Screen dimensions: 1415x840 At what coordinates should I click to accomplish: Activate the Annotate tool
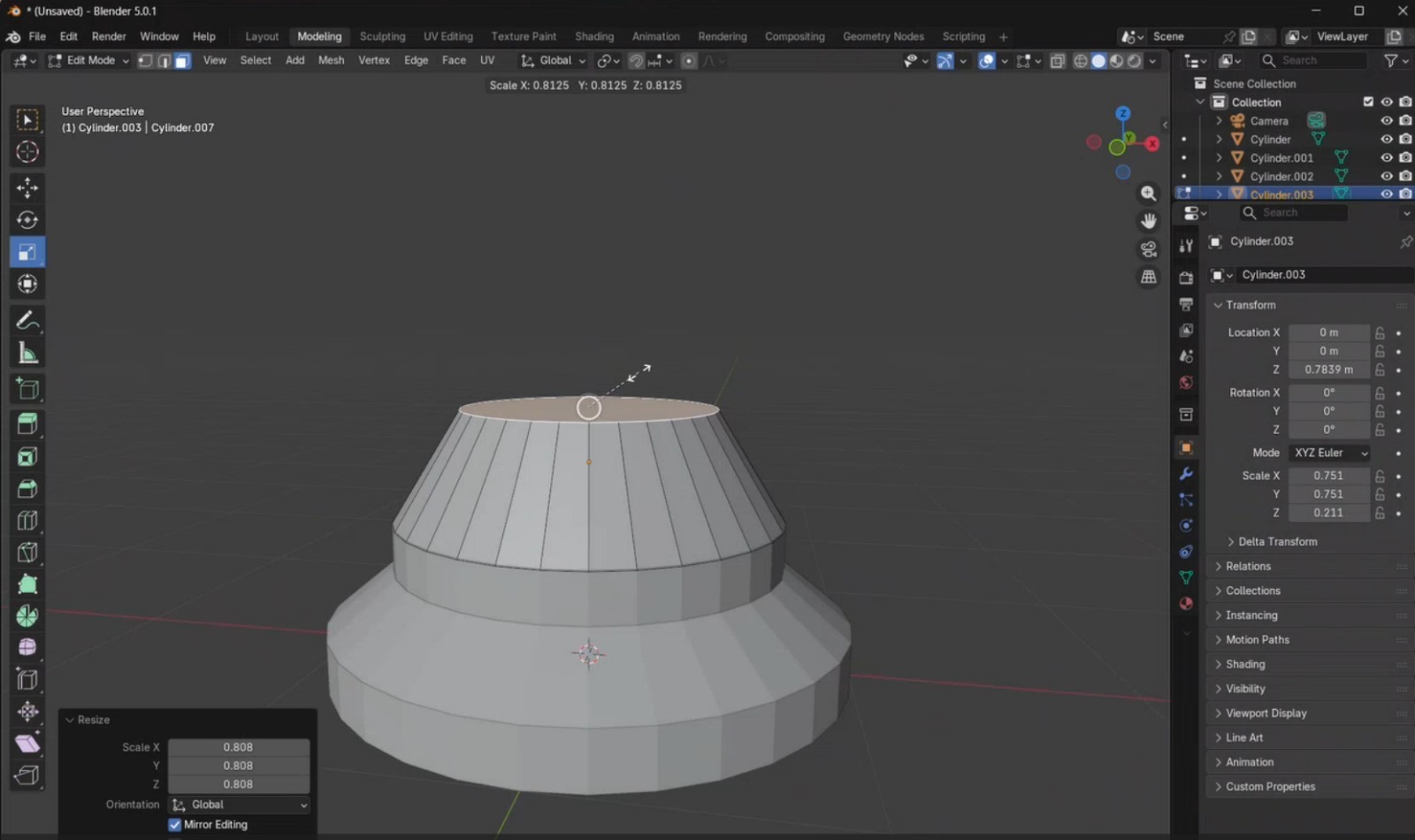coord(27,321)
